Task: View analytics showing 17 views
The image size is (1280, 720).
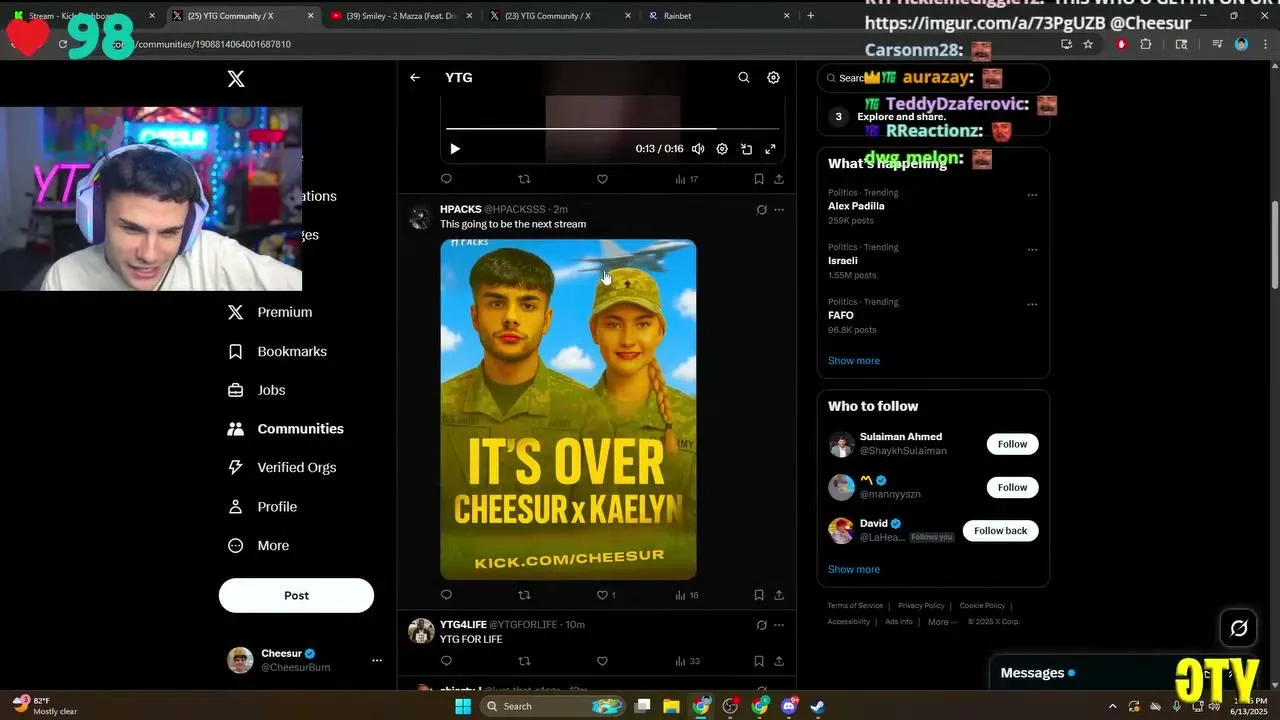Action: point(686,179)
